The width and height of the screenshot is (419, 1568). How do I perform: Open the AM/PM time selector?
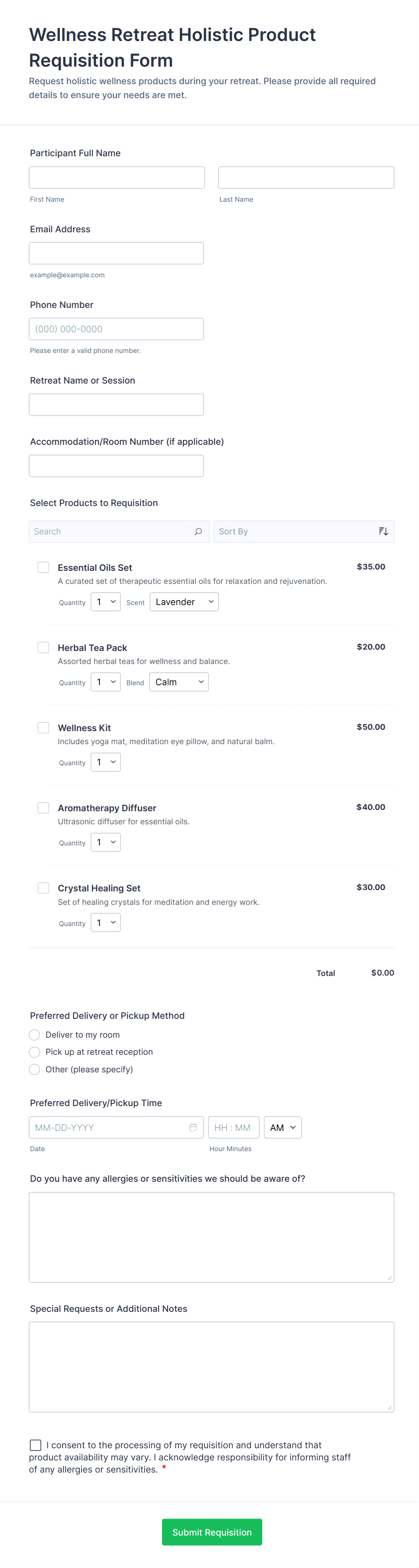coord(282,1127)
